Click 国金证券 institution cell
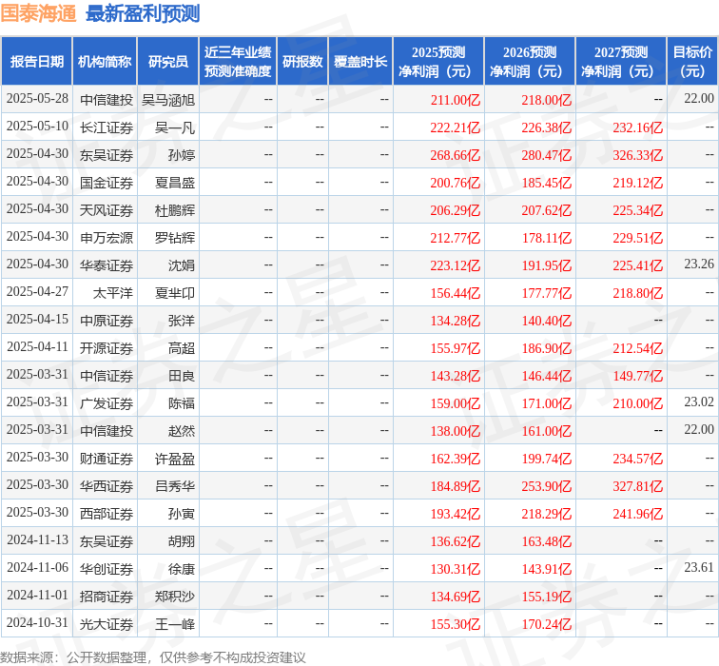719x666 pixels. 106,183
